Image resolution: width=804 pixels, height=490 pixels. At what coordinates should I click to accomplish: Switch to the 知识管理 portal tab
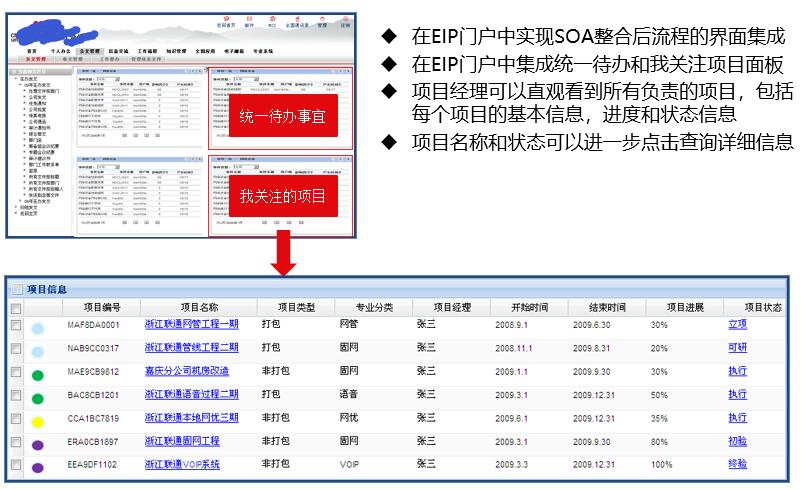[x=176, y=51]
